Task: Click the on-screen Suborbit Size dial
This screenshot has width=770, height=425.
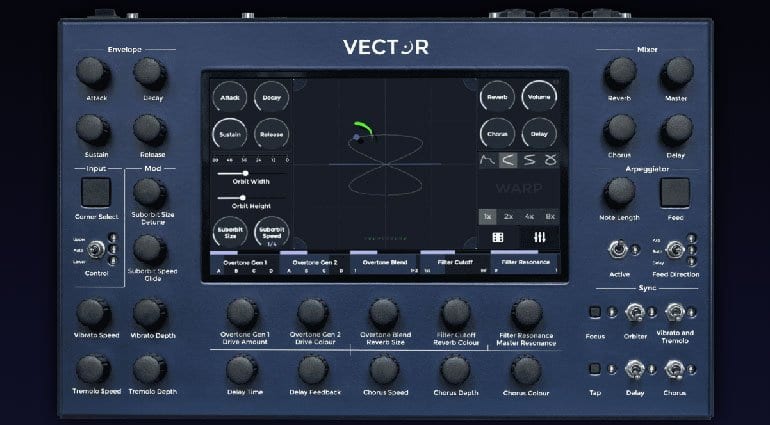Action: 230,232
